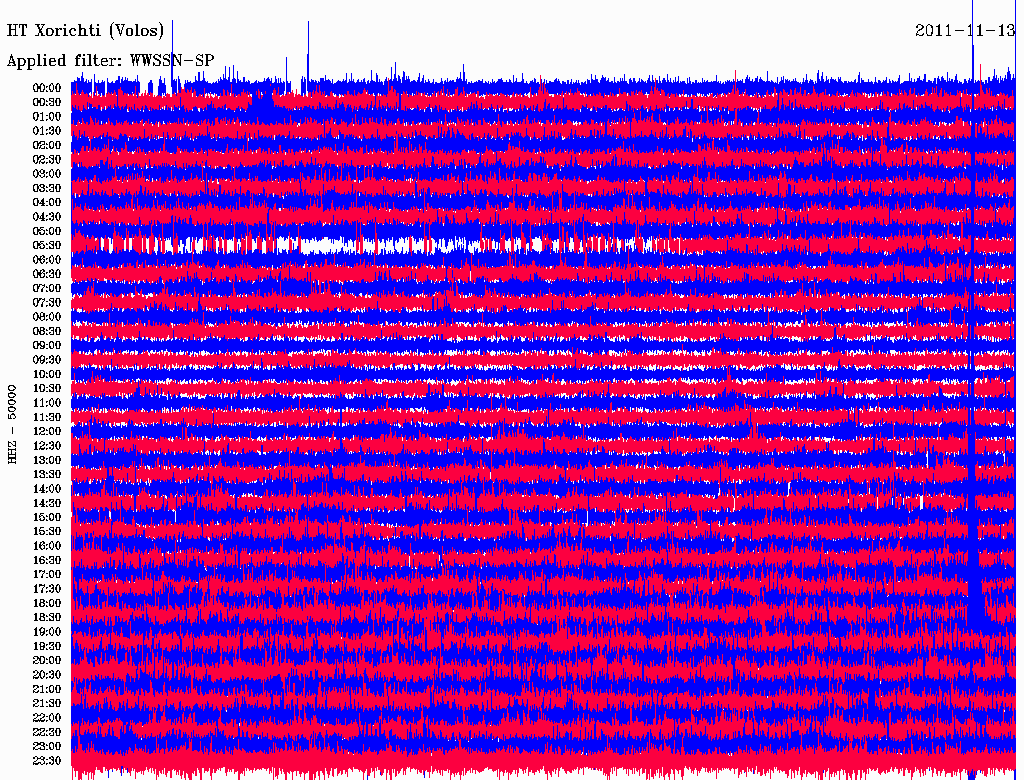Select the 03:30 time label

[47, 187]
